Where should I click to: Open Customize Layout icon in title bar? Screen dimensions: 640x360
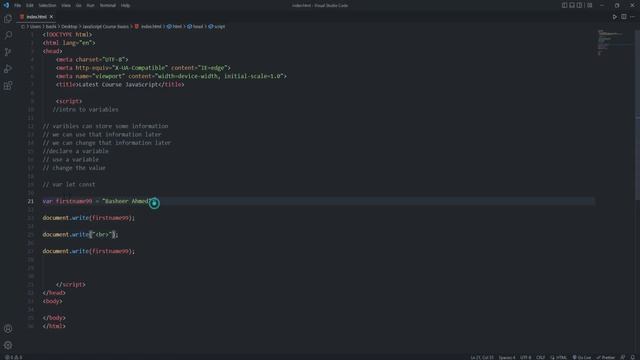tap(590, 5)
